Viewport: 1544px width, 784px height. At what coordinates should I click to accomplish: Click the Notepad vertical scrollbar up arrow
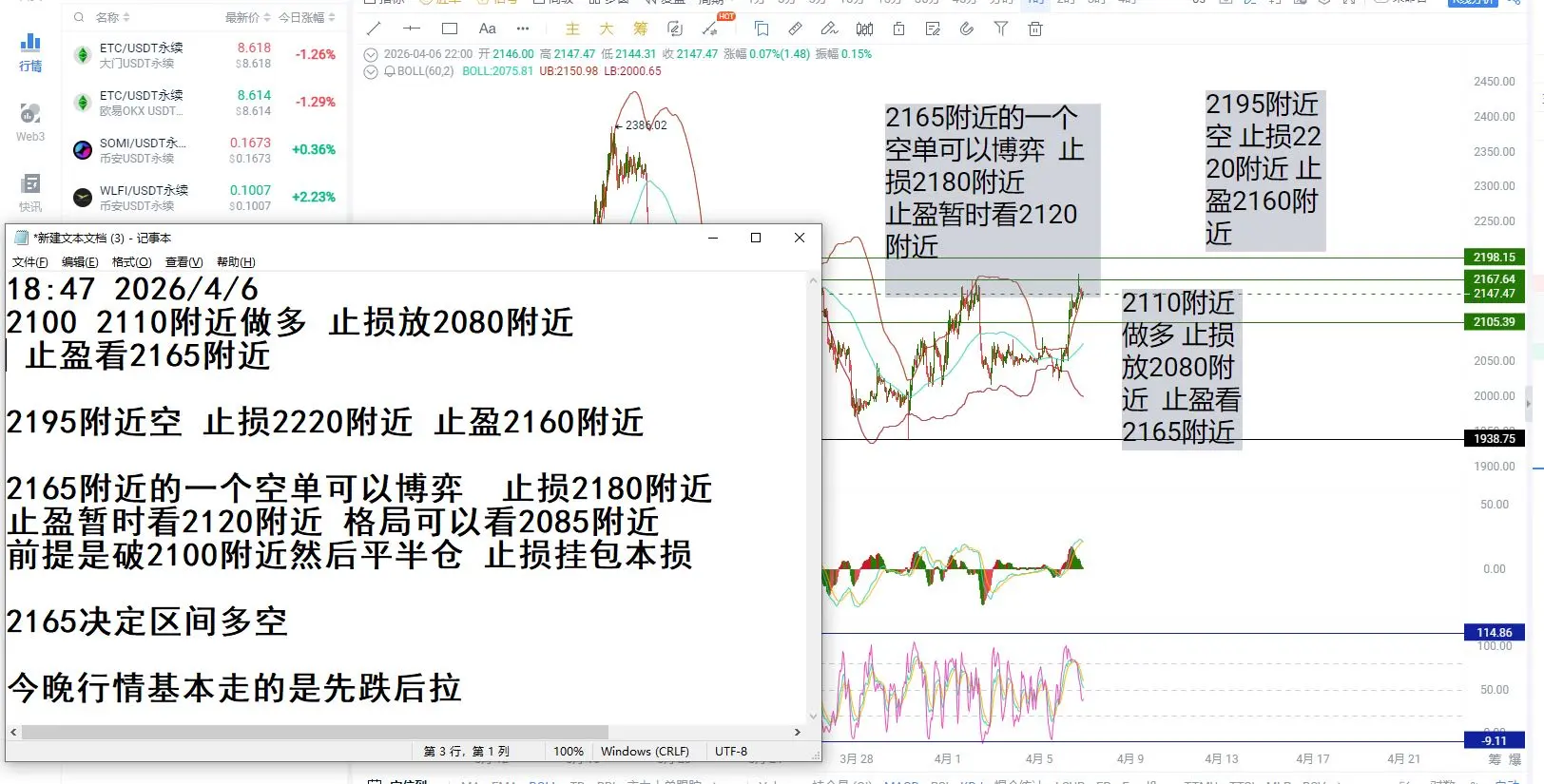click(813, 280)
